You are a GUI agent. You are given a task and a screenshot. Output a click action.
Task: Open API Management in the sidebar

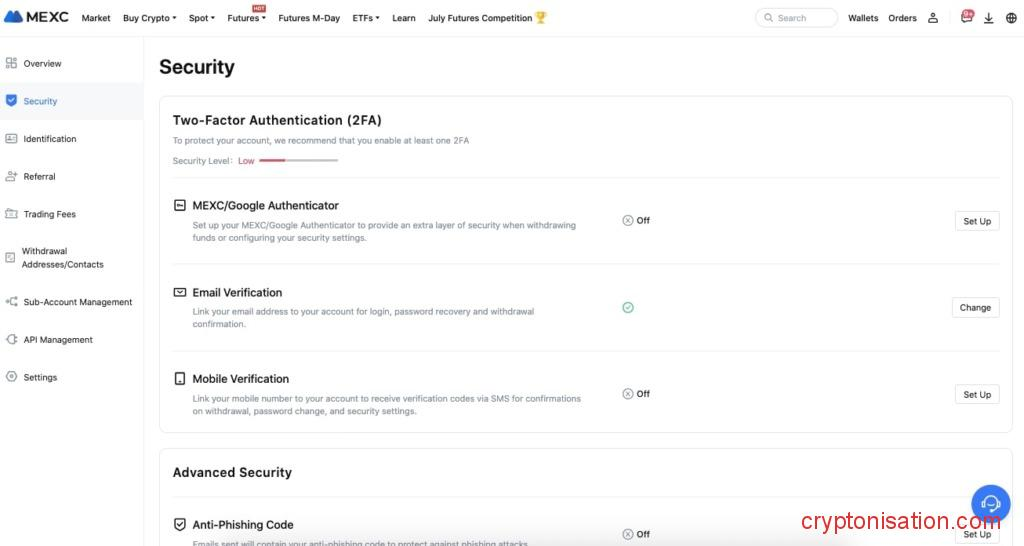click(x=58, y=340)
